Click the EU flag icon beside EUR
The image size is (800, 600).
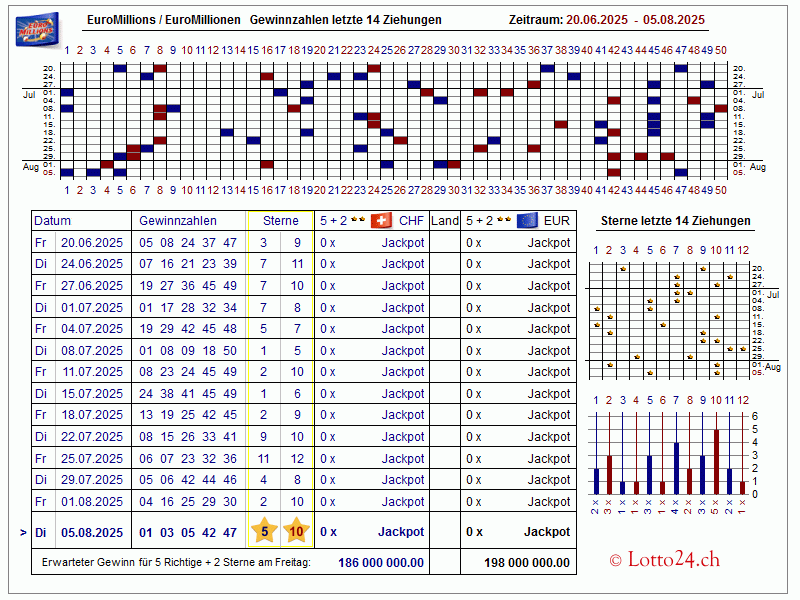click(x=527, y=220)
